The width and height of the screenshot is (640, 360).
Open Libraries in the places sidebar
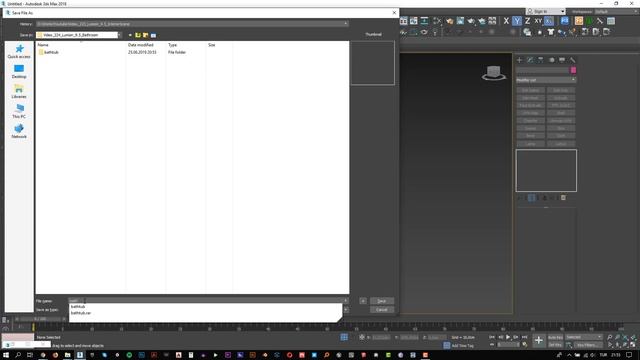pos(19,91)
